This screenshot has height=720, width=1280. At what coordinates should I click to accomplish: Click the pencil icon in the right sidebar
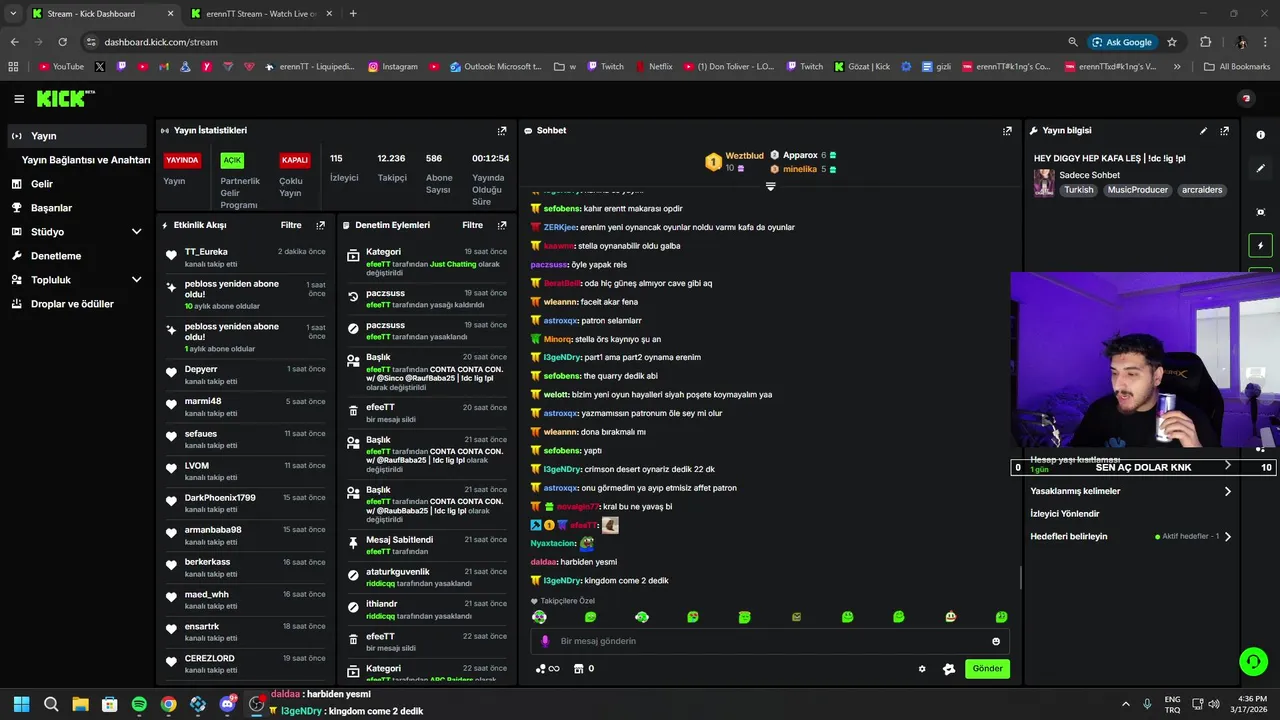click(1260, 168)
